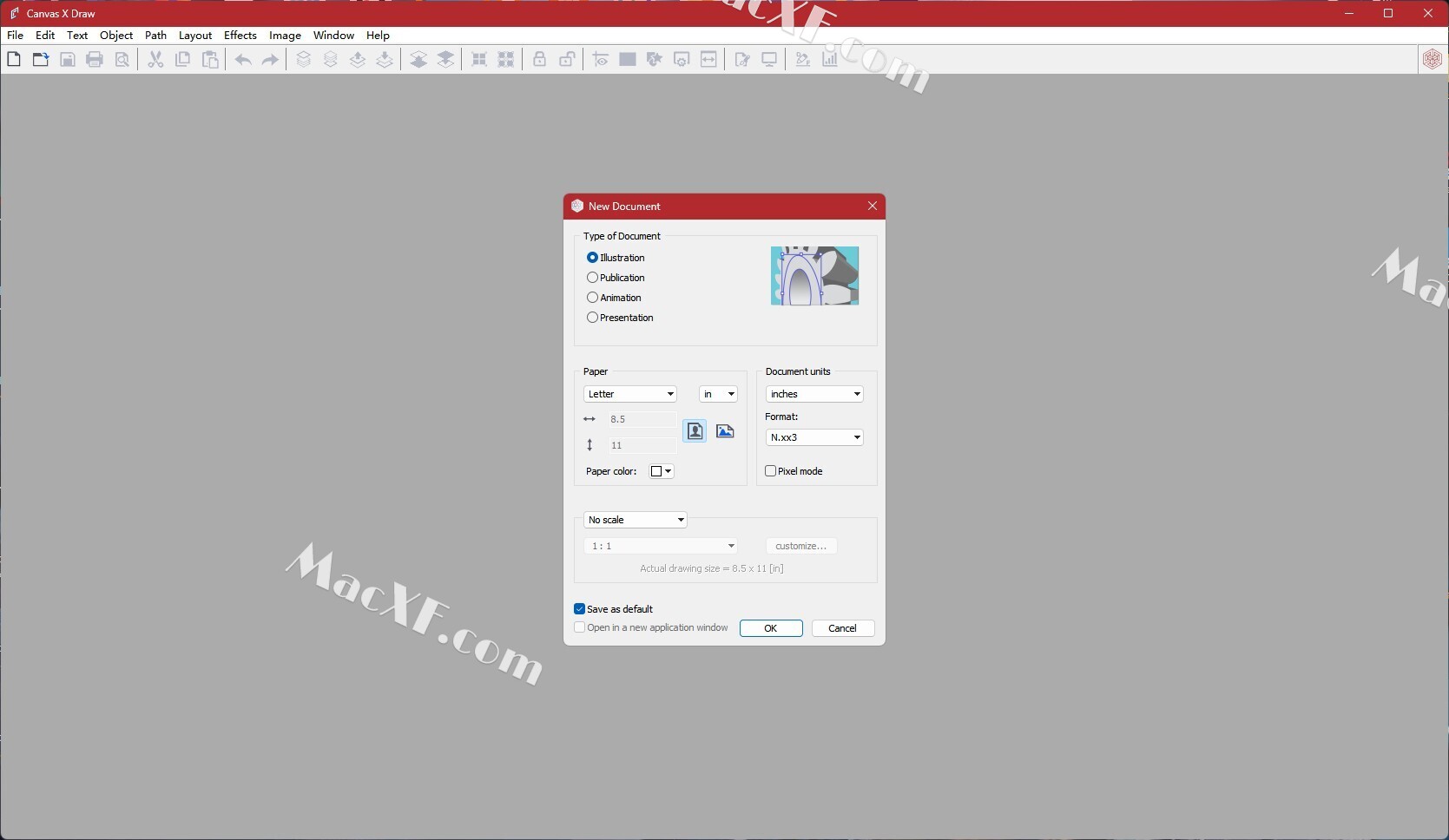Open the No scale dropdown

click(636, 520)
